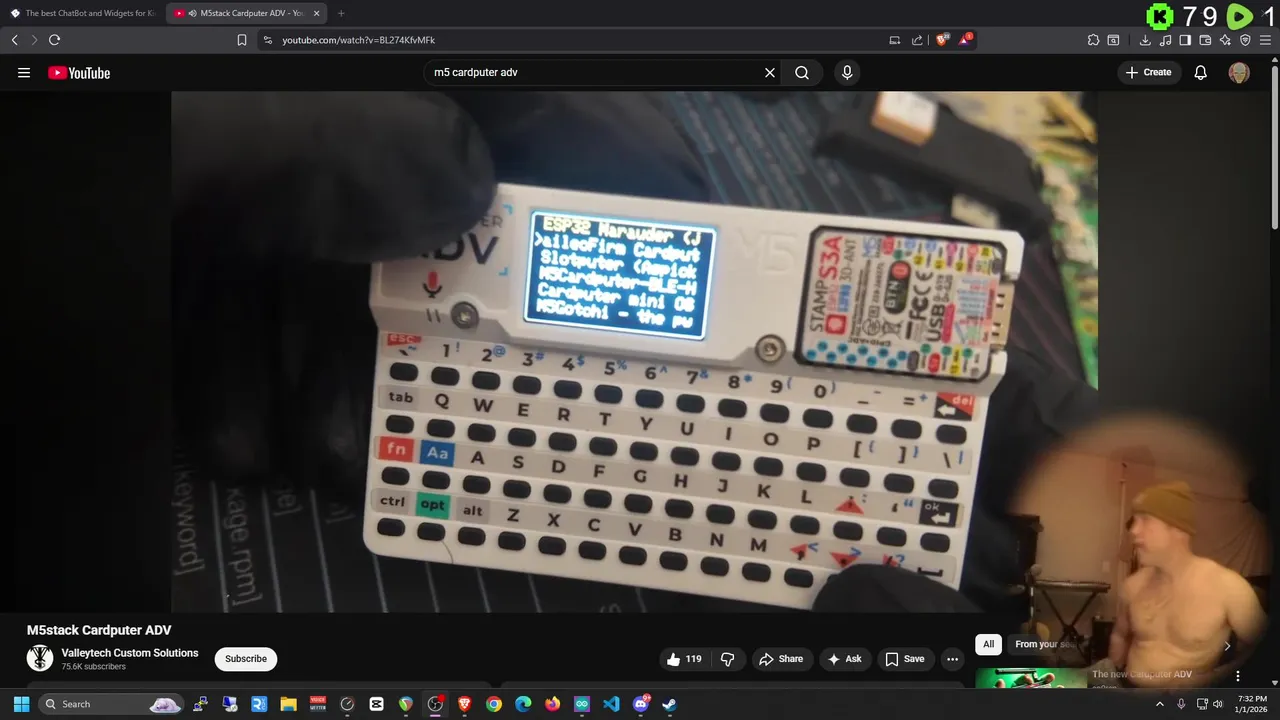The image size is (1280, 720).
Task: Open the browser extensions puzzle icon
Action: click(1093, 40)
